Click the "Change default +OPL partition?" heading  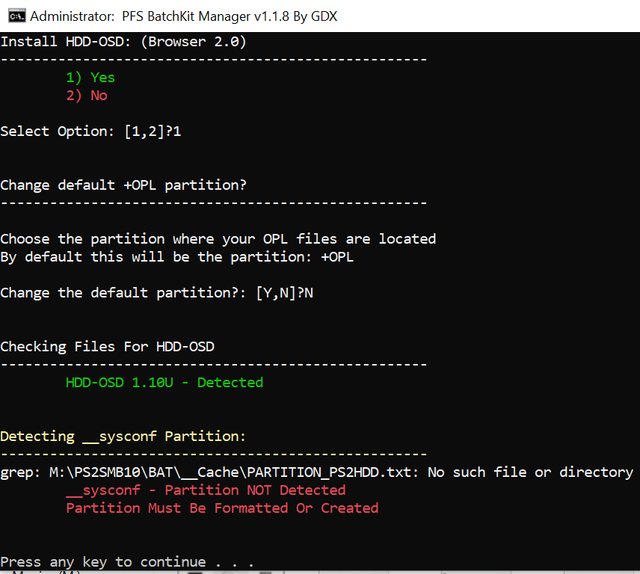123,185
